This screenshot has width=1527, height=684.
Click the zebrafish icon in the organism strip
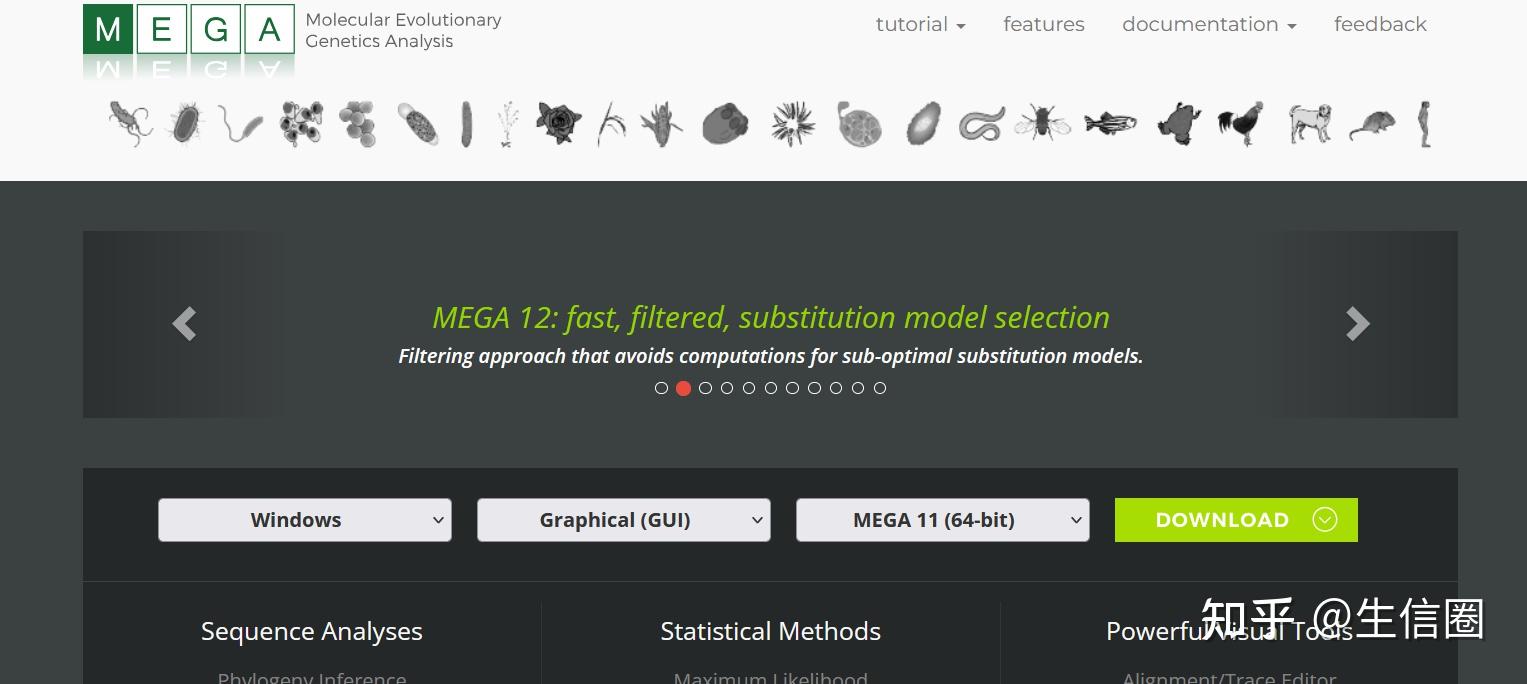pos(1110,123)
